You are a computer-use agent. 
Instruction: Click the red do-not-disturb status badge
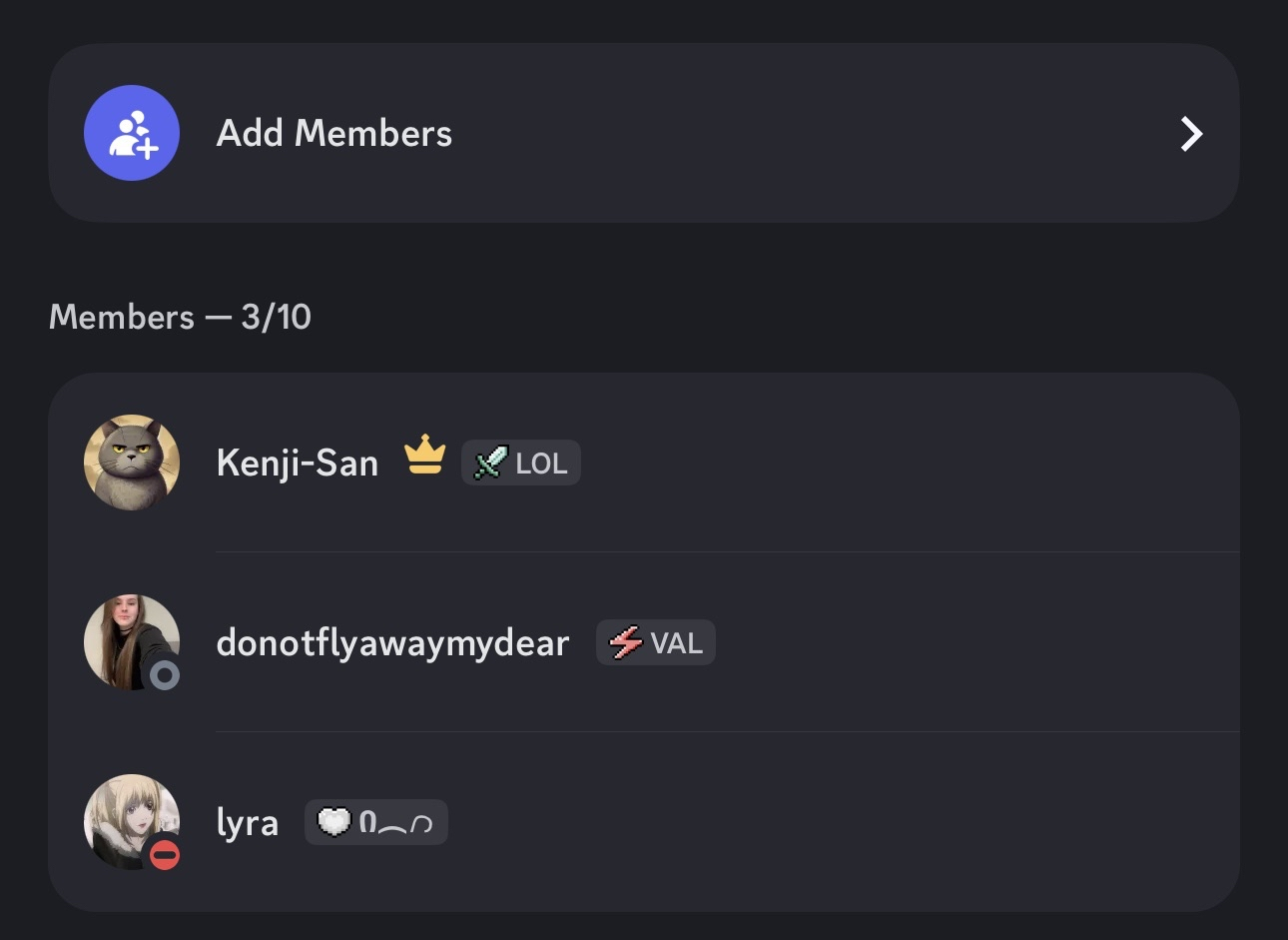tap(165, 855)
